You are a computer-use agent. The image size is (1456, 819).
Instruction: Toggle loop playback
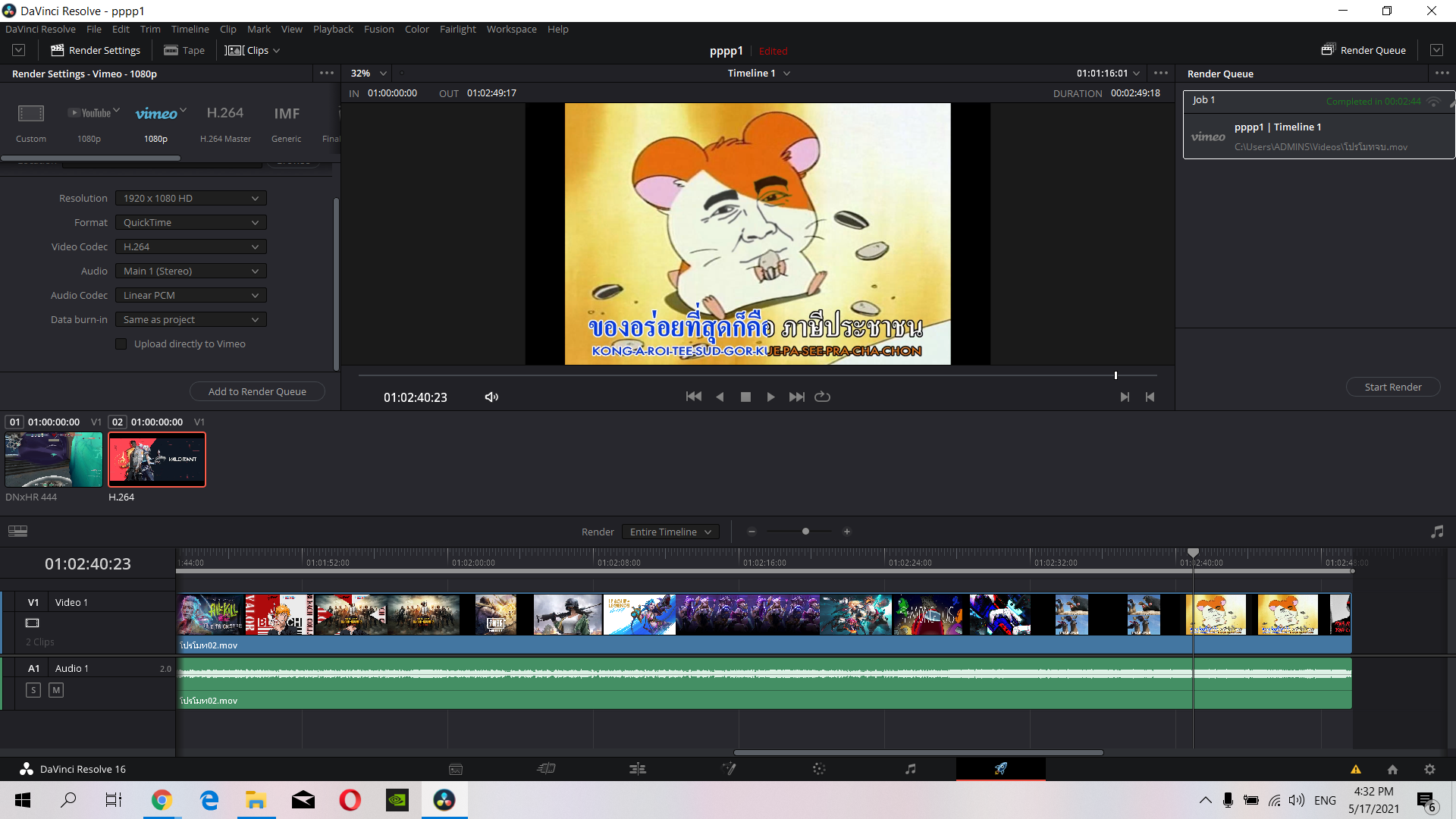pos(823,397)
